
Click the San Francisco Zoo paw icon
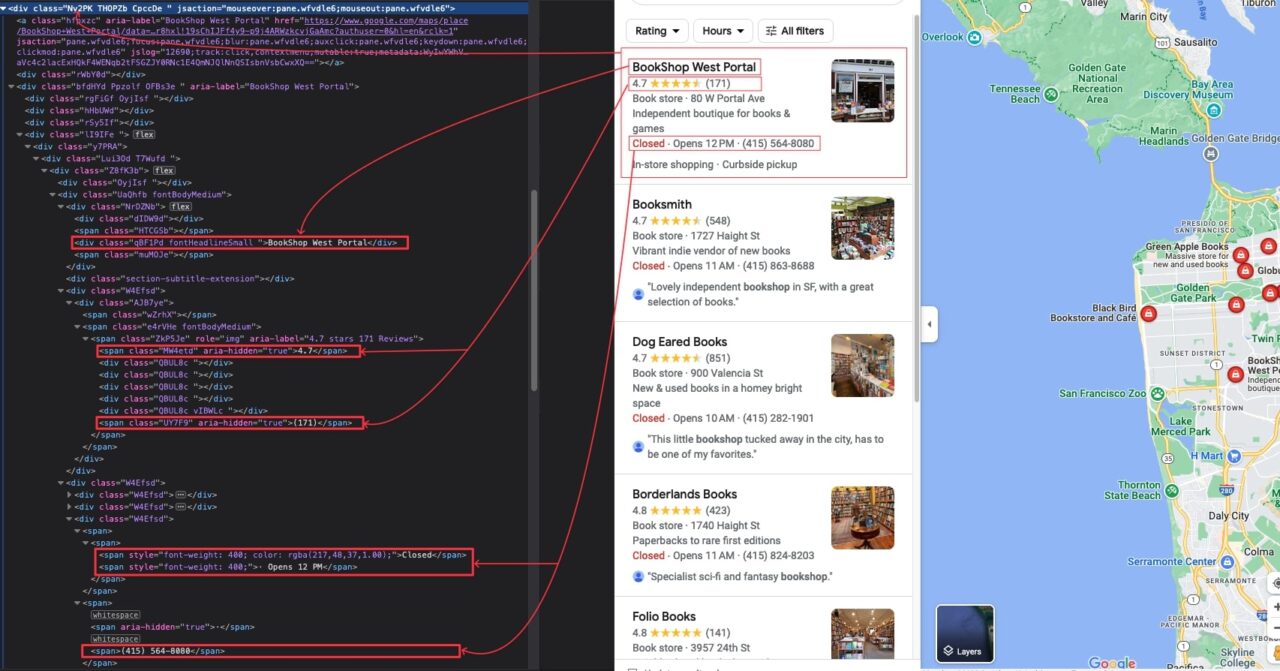click(x=1158, y=393)
